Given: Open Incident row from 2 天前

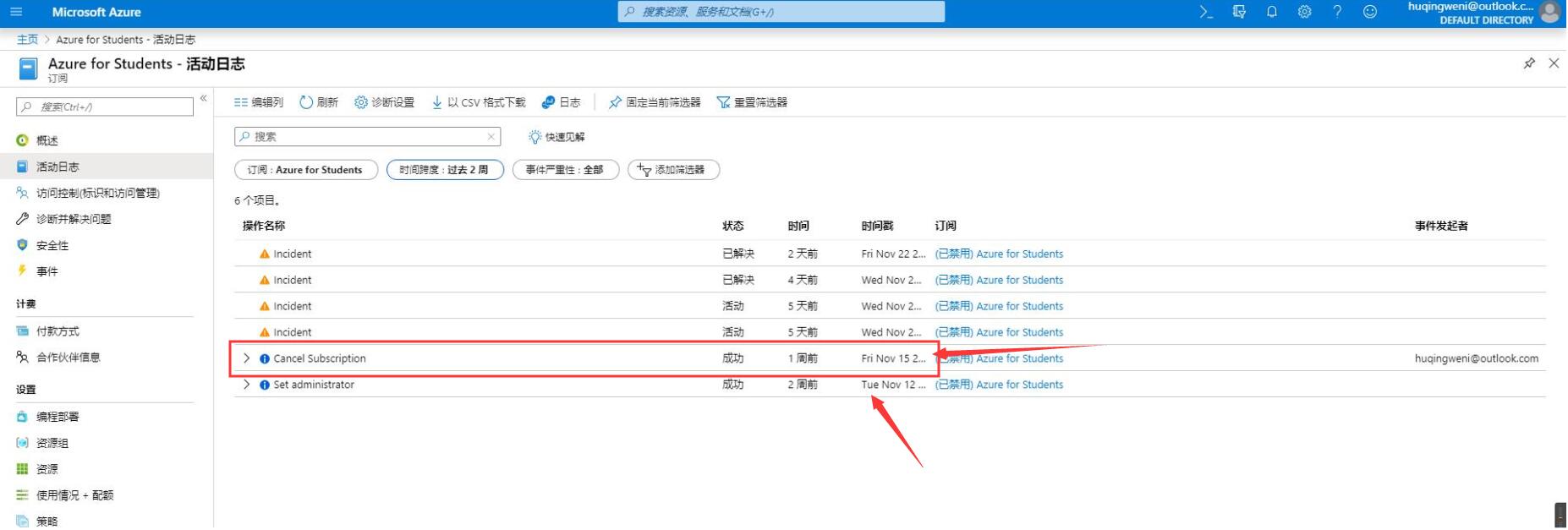Looking at the screenshot, I should tap(890, 254).
